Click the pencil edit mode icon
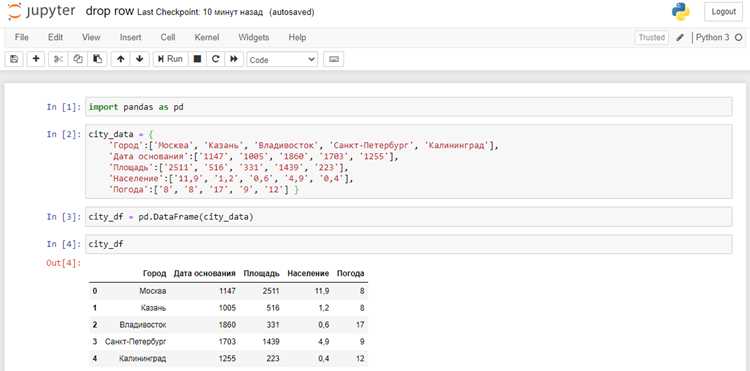750x371 pixels. pos(680,37)
